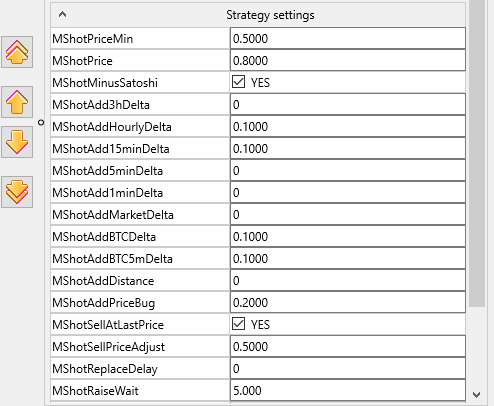Select the MShotRaiseWait 5.000 field
Viewport: 494px width, 406px height.
(348, 391)
